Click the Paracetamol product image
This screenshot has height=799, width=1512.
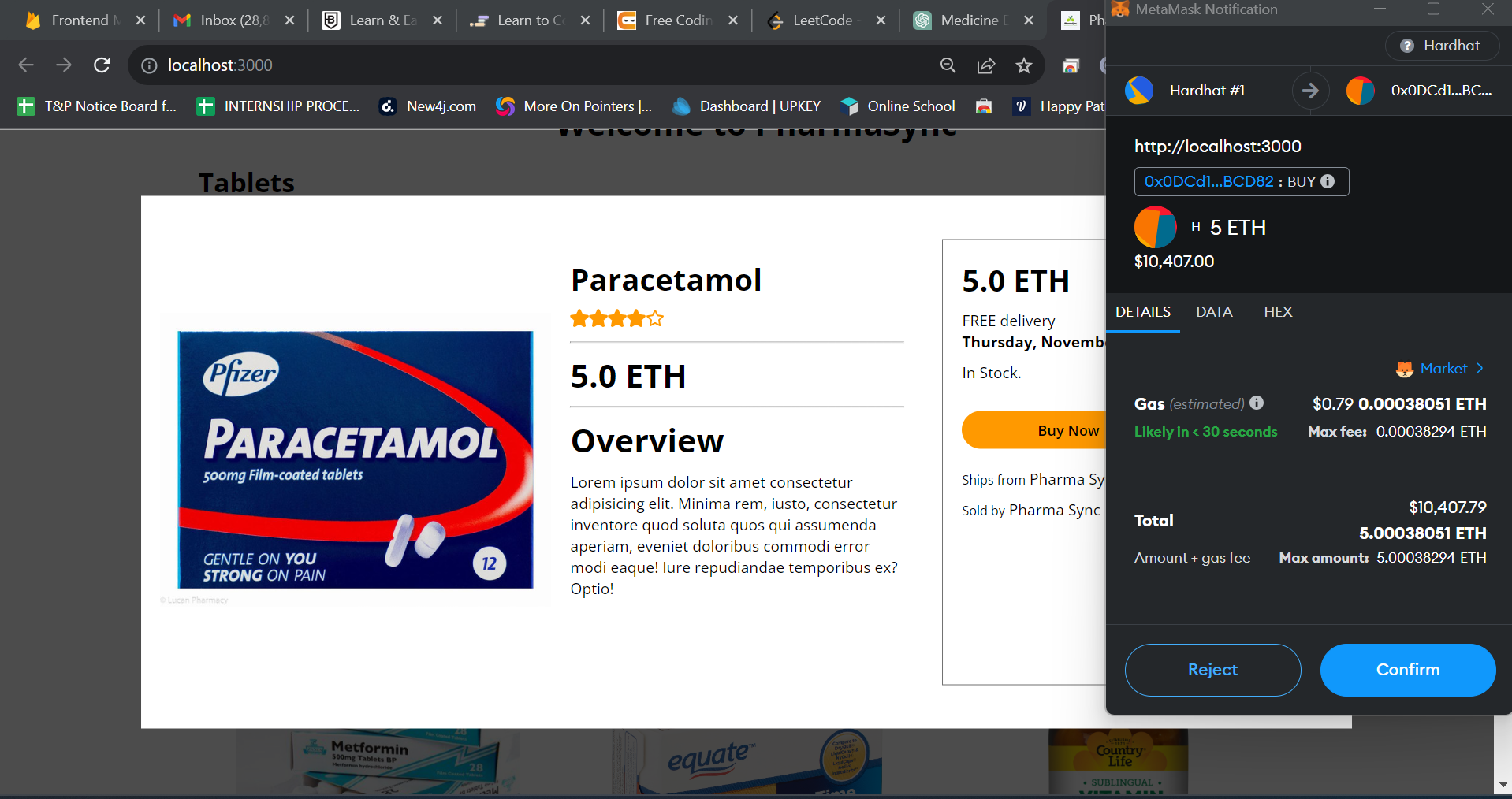356,459
